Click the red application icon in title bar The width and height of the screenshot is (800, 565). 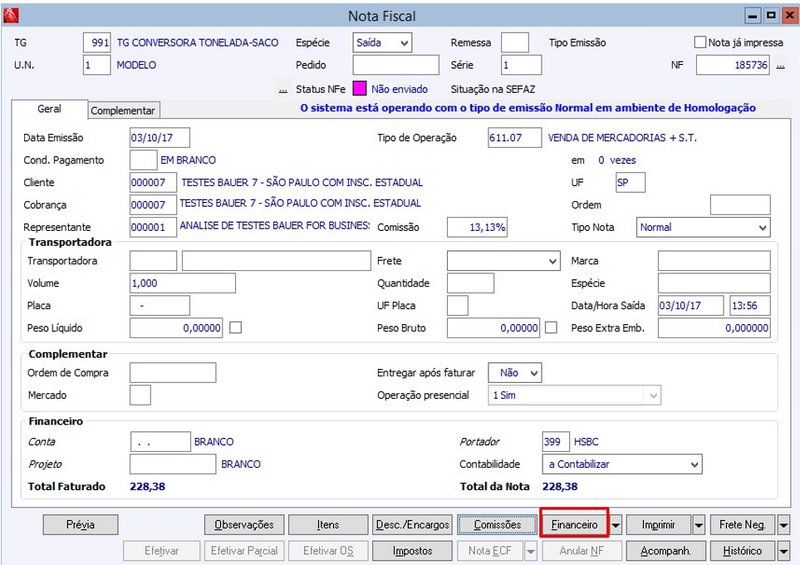click(10, 15)
